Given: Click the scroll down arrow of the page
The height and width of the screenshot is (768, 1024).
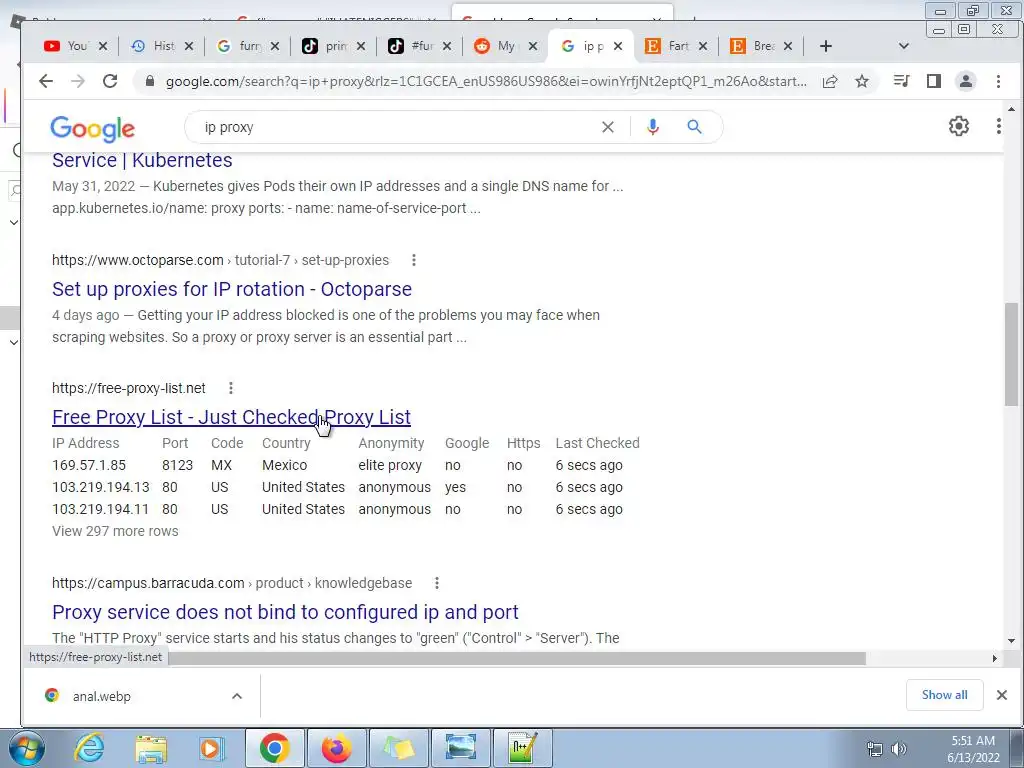Looking at the screenshot, I should point(1011,641).
